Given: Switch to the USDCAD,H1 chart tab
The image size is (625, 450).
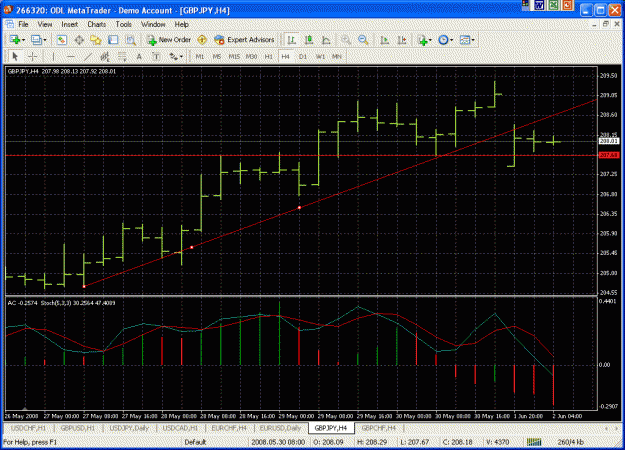Looking at the screenshot, I should (x=180, y=428).
